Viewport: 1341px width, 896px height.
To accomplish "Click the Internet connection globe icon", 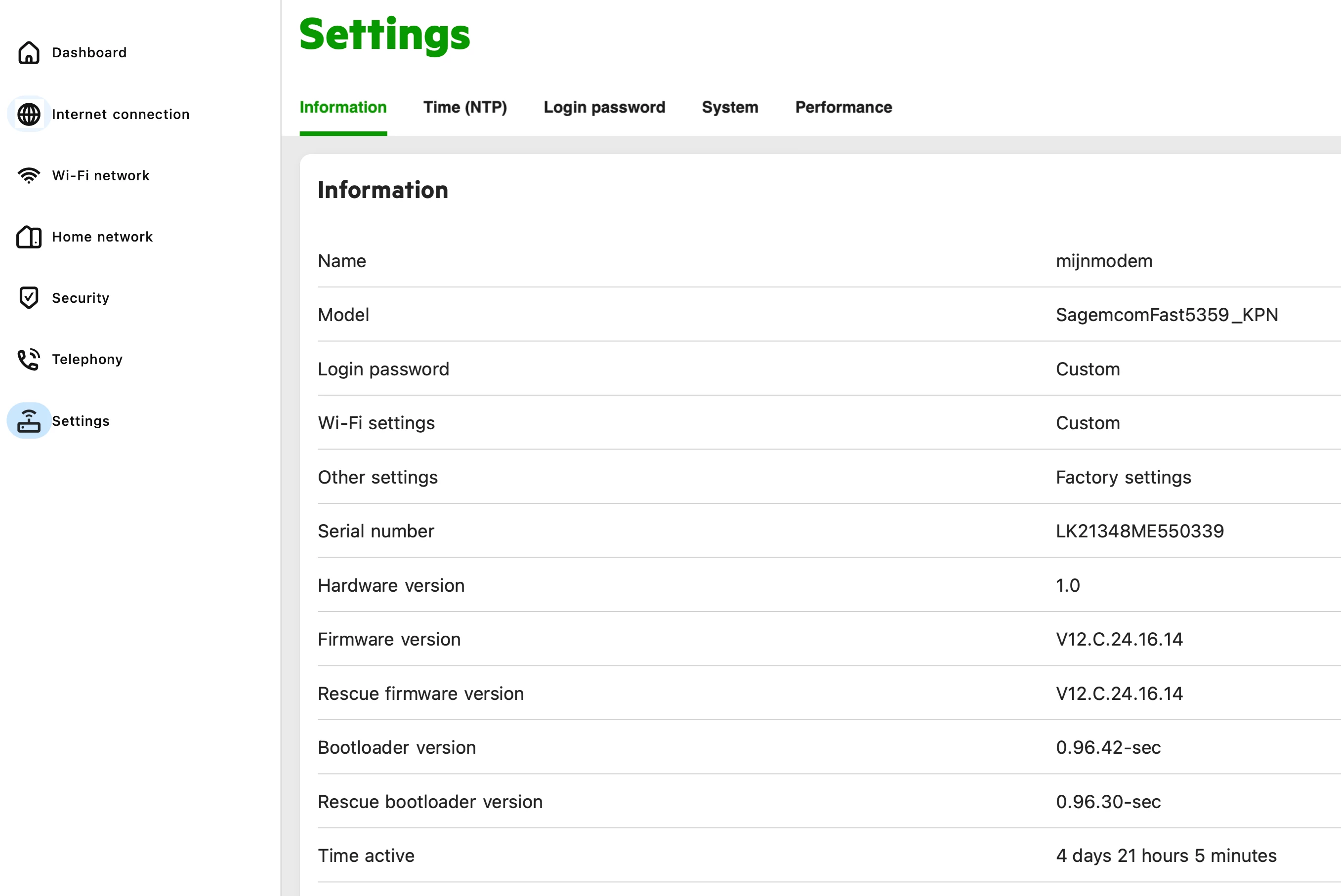I will click(x=29, y=114).
